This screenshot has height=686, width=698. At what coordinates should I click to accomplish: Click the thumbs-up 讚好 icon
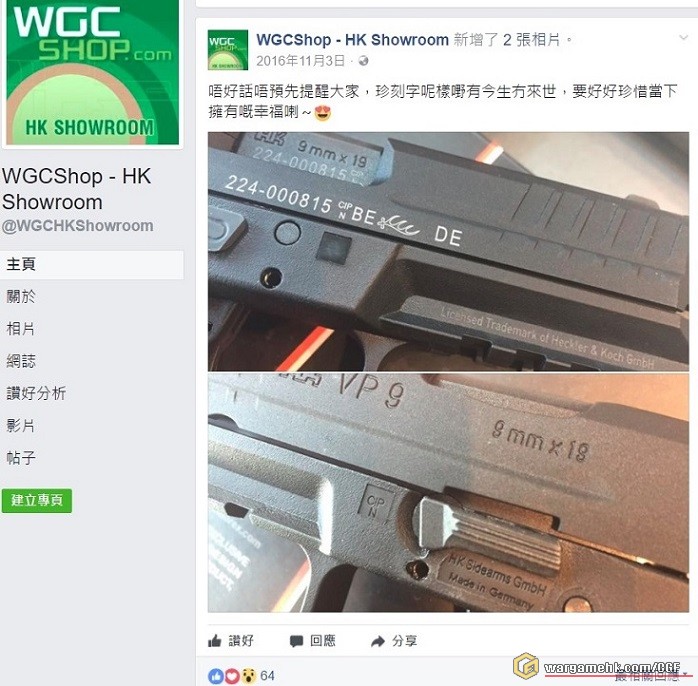pos(215,641)
